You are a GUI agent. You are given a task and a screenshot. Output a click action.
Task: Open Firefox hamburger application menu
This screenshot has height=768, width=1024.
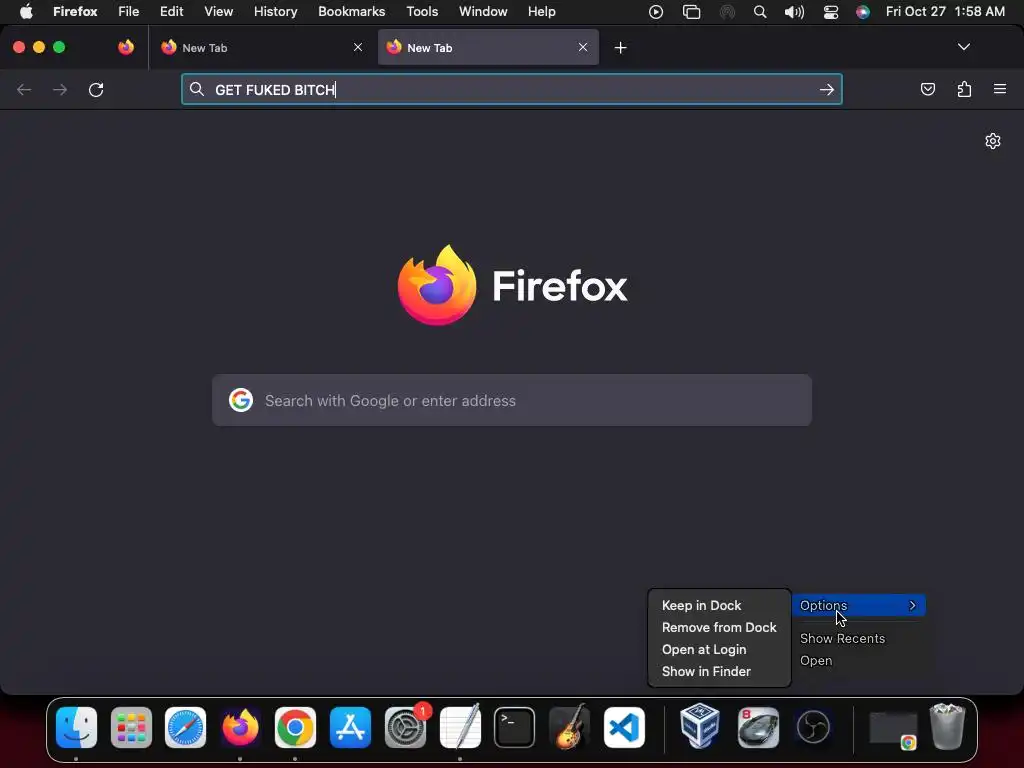(x=1000, y=89)
